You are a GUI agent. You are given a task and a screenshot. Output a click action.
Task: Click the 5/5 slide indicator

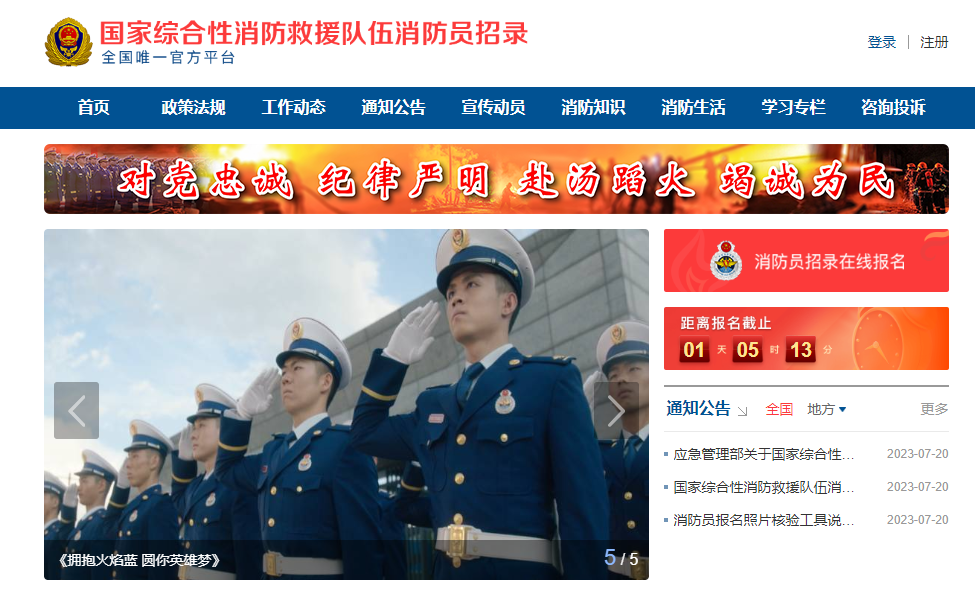point(621,558)
